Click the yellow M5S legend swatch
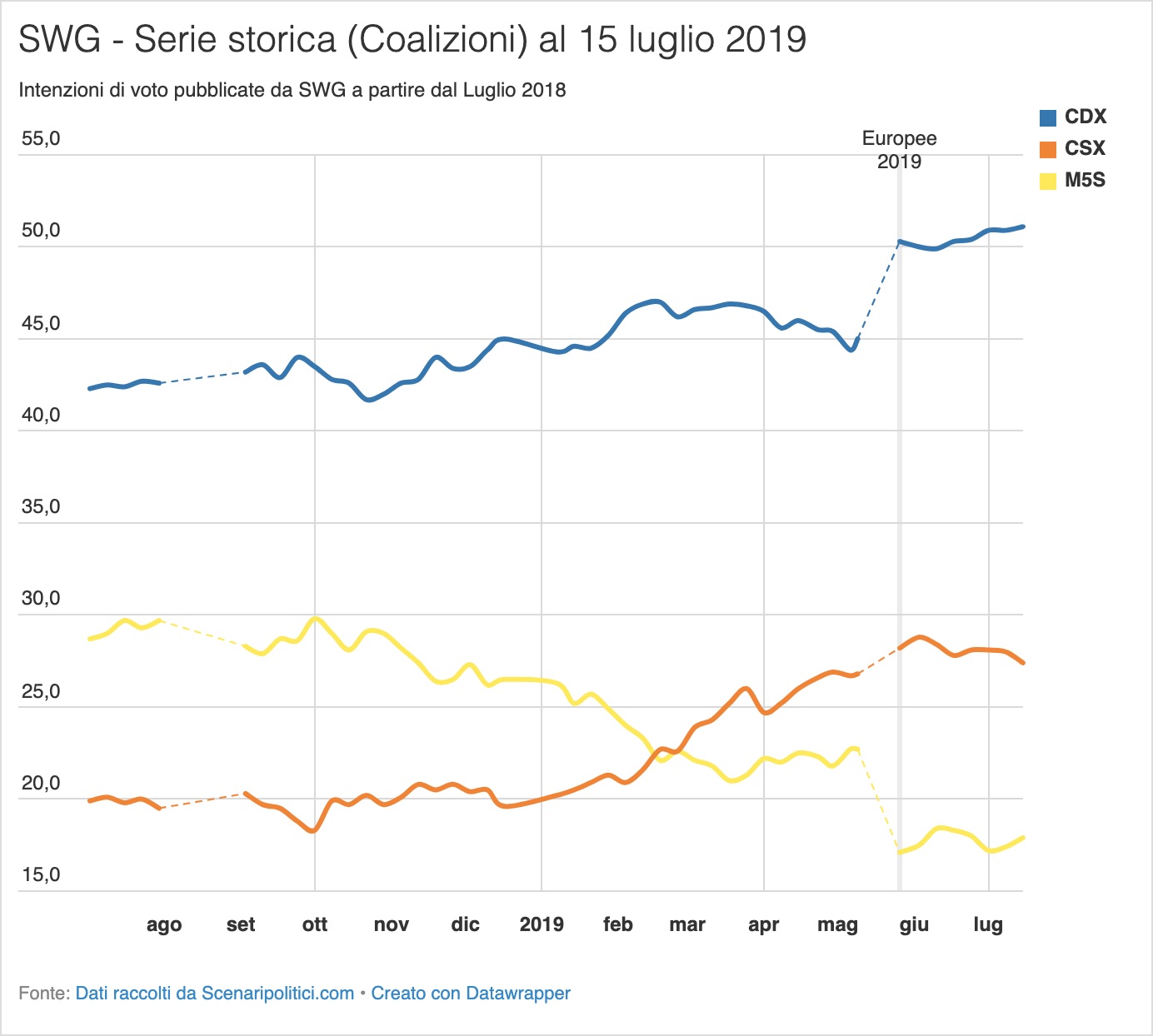 pyautogui.click(x=1048, y=181)
